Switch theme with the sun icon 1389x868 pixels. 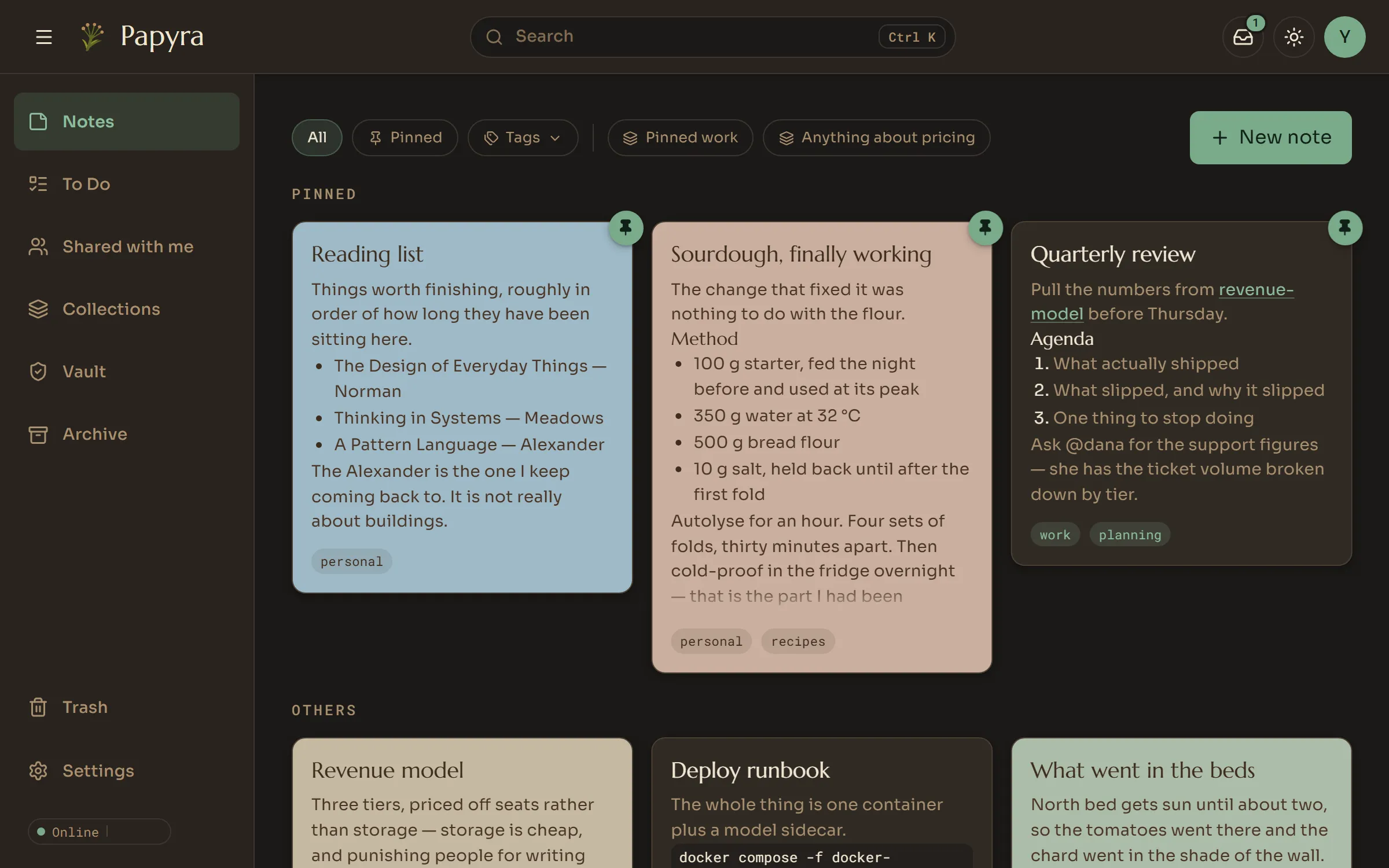tap(1294, 37)
